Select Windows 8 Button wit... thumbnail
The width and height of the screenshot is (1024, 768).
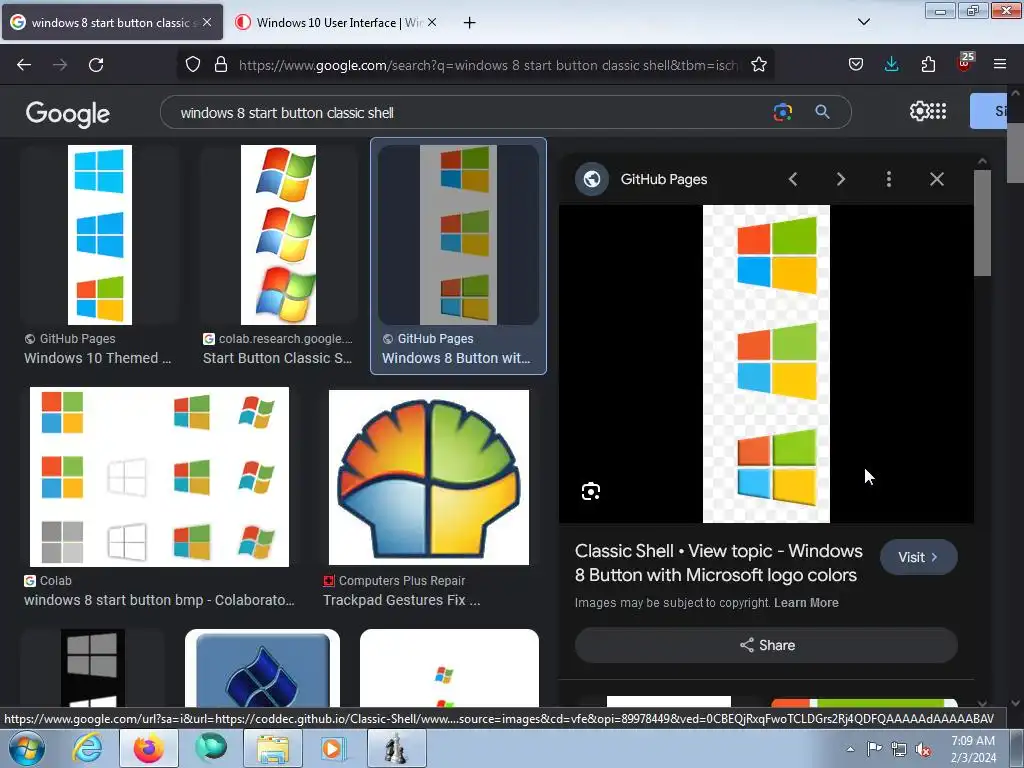[458, 235]
